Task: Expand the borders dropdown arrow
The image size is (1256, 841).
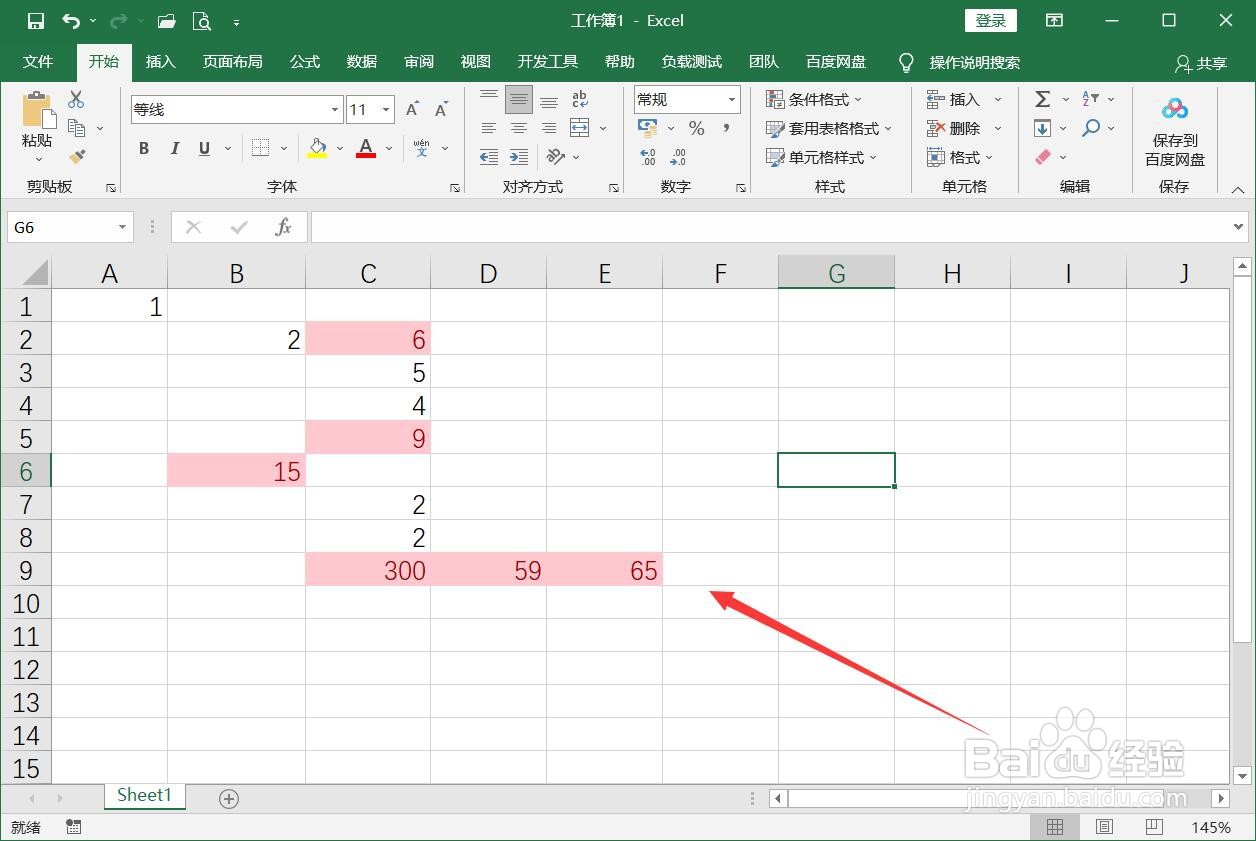Action: [283, 148]
